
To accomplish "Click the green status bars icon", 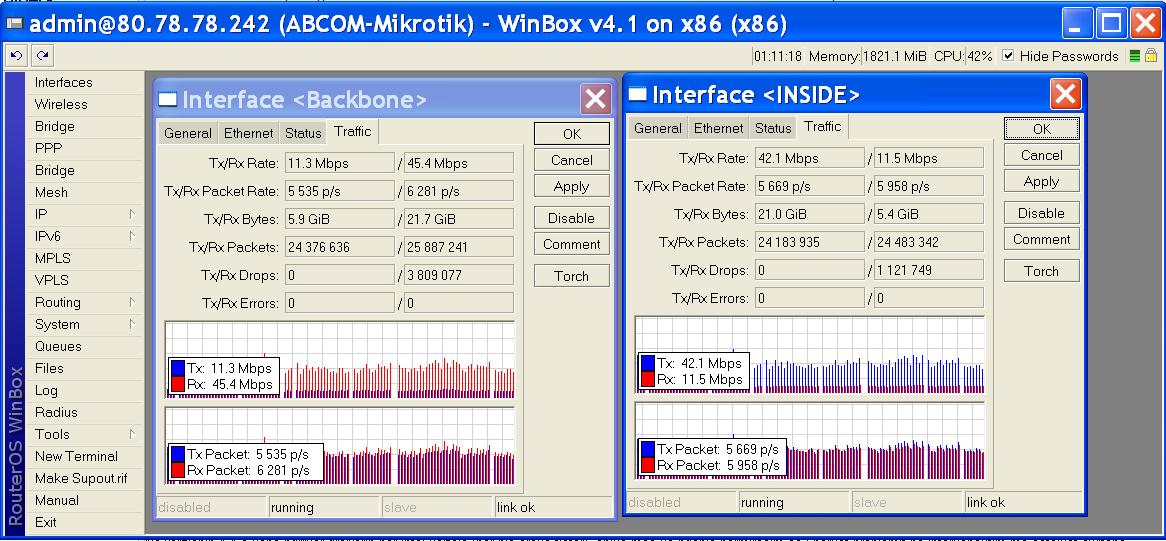I will [1135, 56].
